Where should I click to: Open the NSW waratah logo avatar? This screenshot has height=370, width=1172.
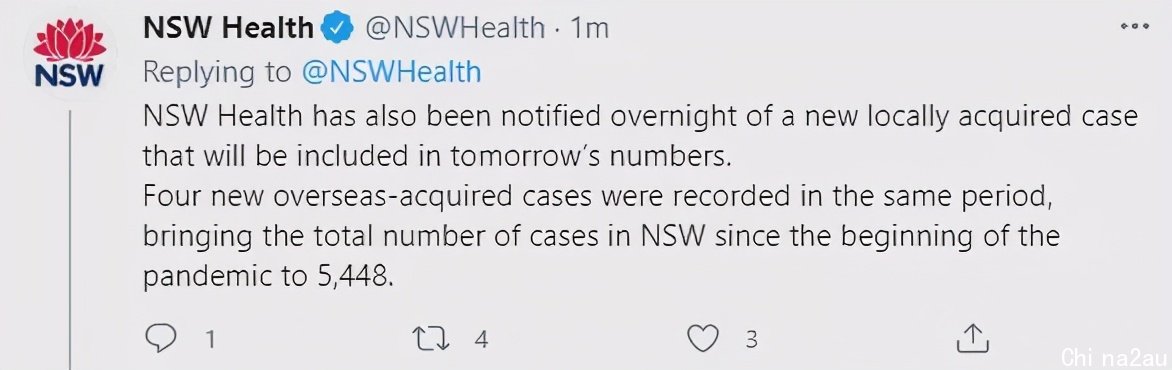click(70, 54)
